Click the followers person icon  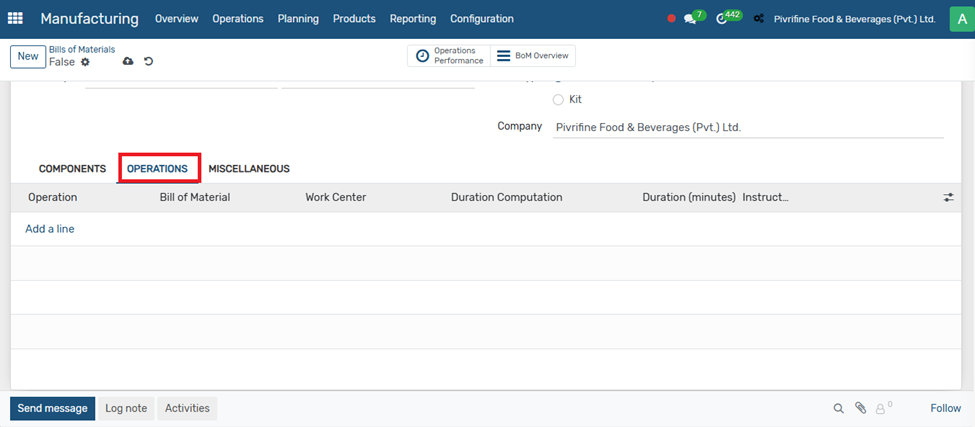[x=881, y=409]
